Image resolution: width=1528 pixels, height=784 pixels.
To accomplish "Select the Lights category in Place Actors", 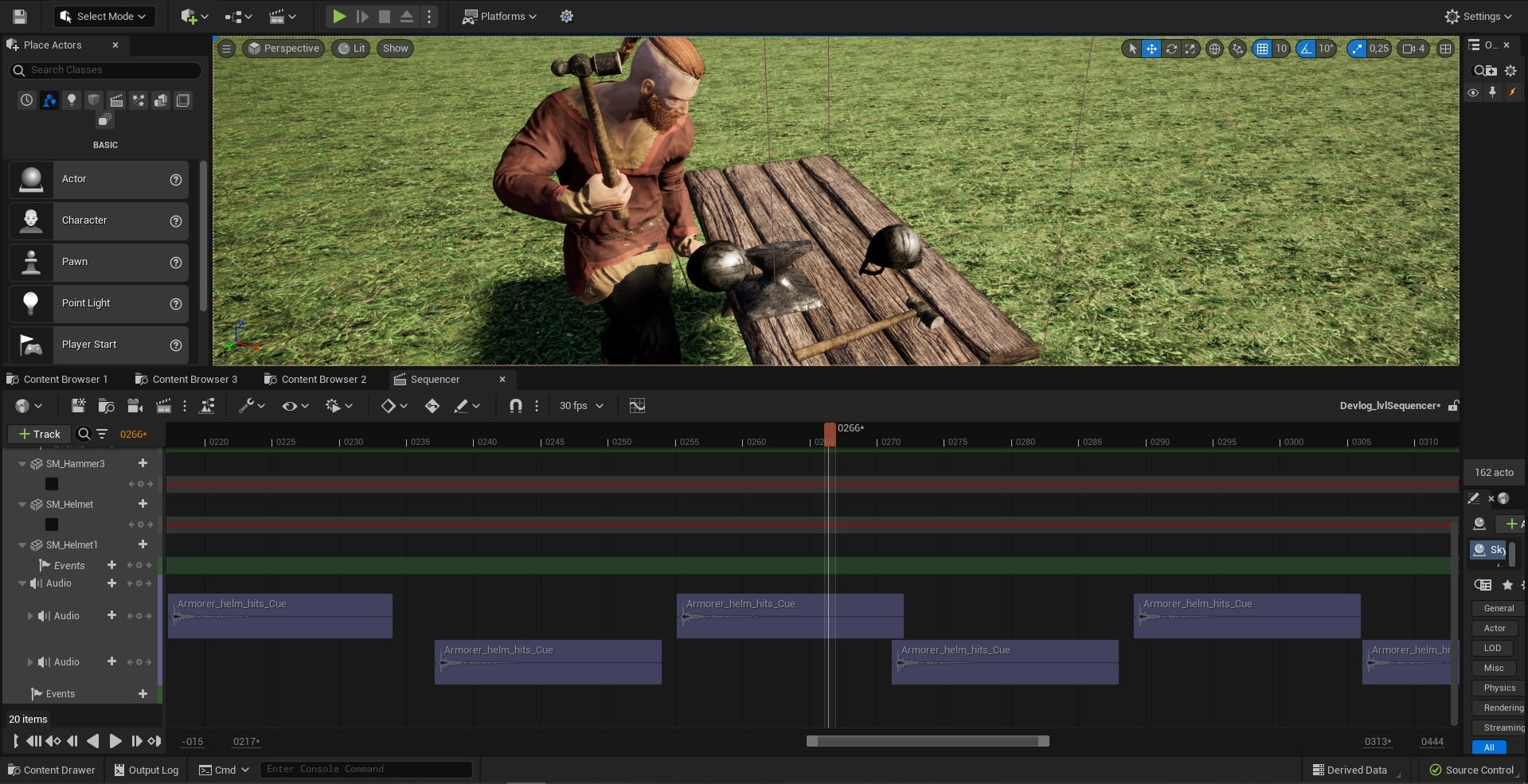I will point(72,100).
